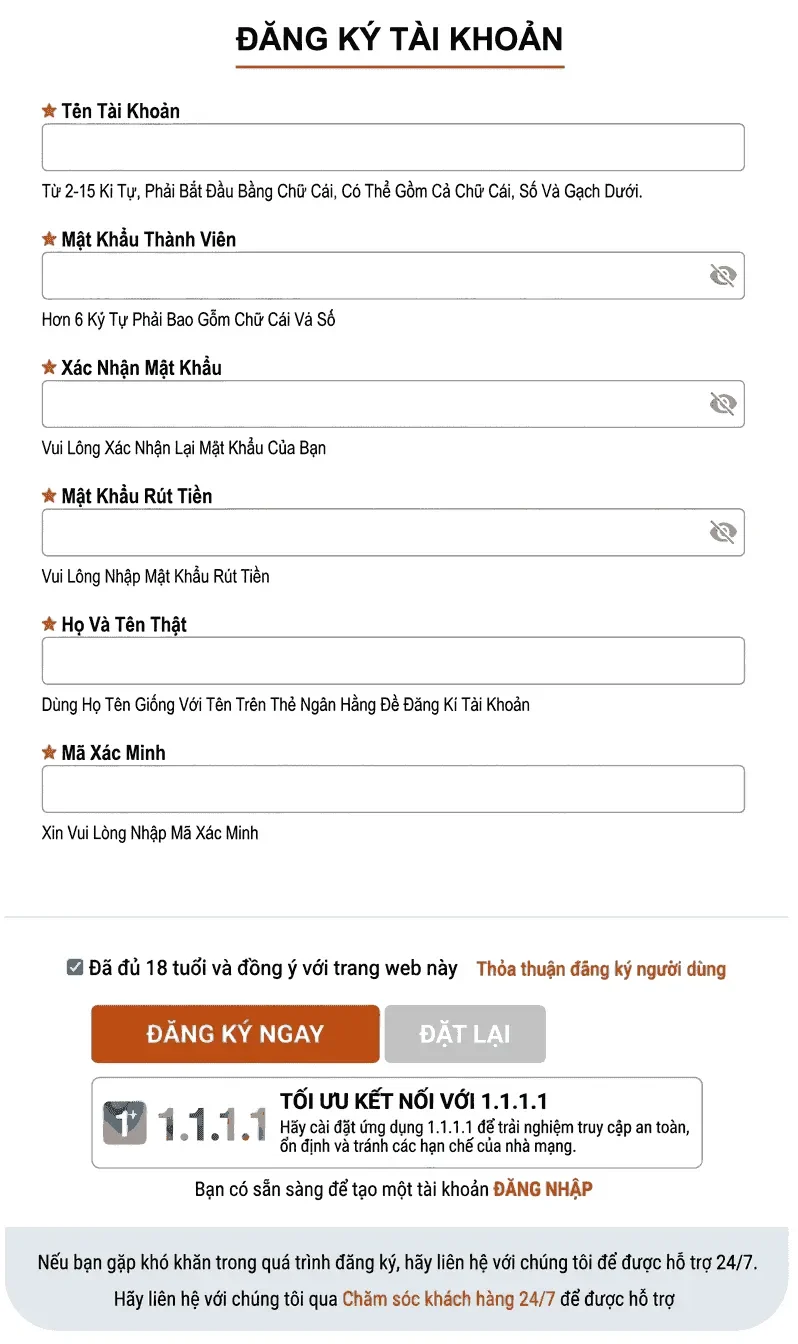Show the Xác Nhận Mật Khẩu password
The width and height of the screenshot is (798, 1344).
pyautogui.click(x=722, y=404)
